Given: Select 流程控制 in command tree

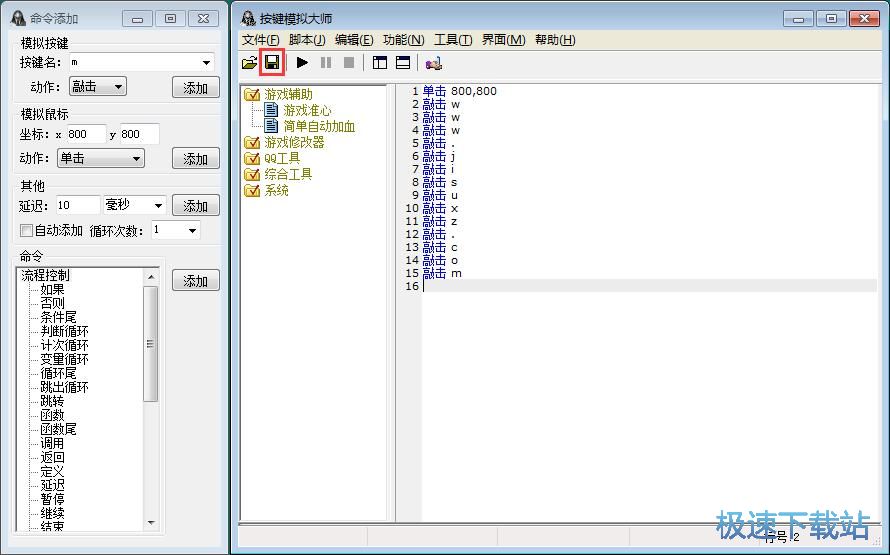Looking at the screenshot, I should click(x=45, y=275).
